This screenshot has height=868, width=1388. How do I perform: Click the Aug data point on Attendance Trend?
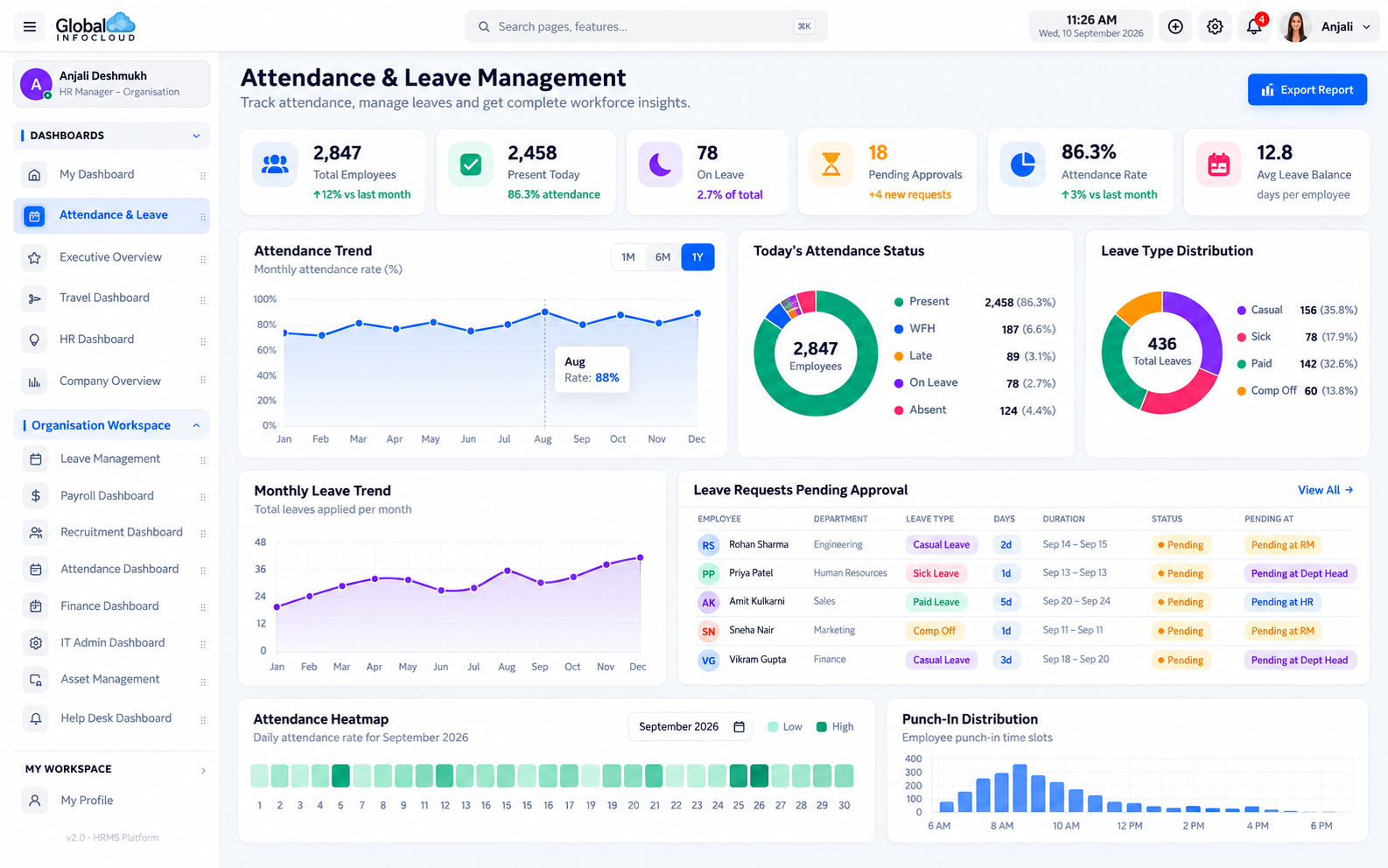544,312
